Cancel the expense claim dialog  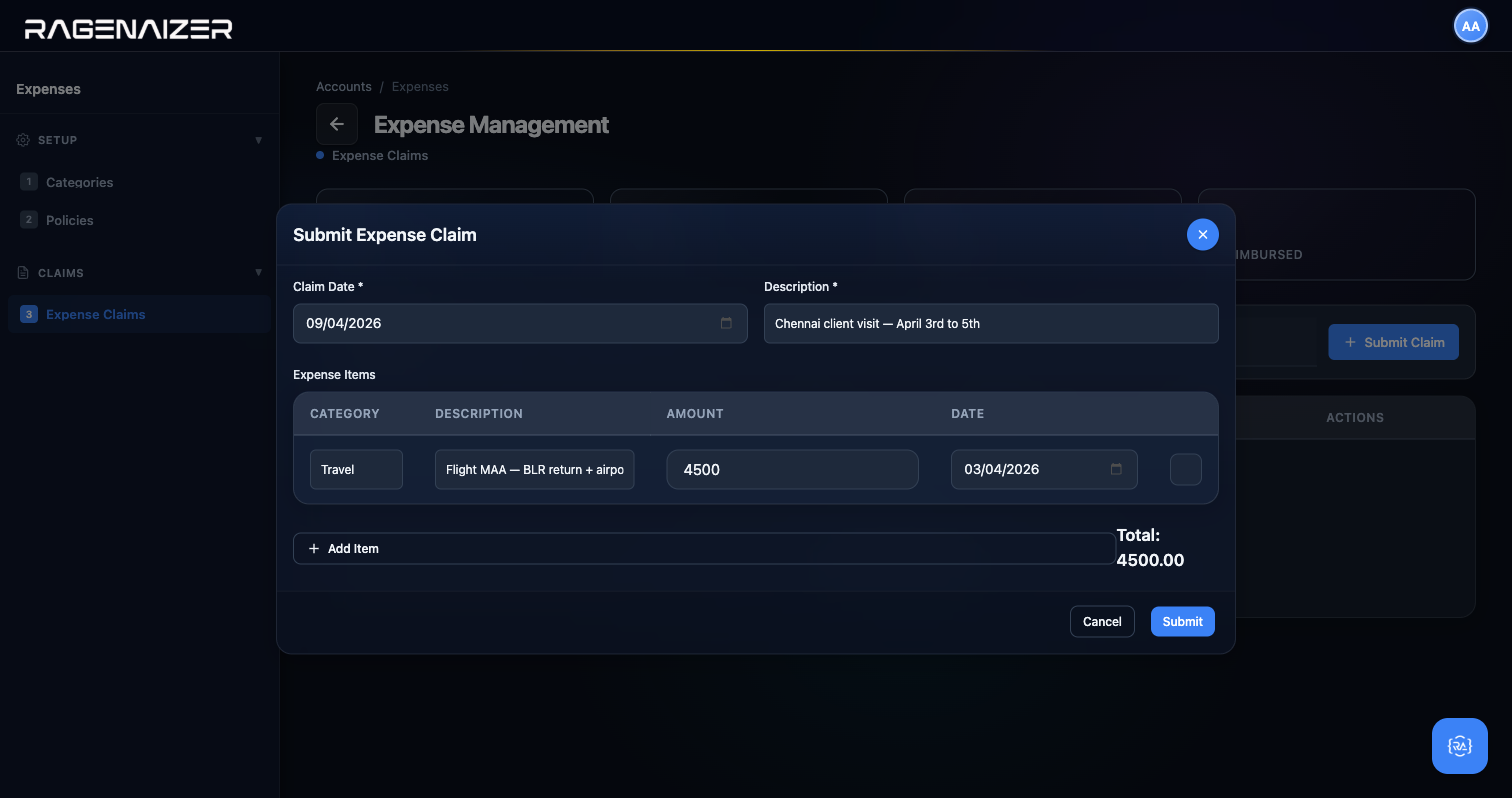click(1102, 621)
